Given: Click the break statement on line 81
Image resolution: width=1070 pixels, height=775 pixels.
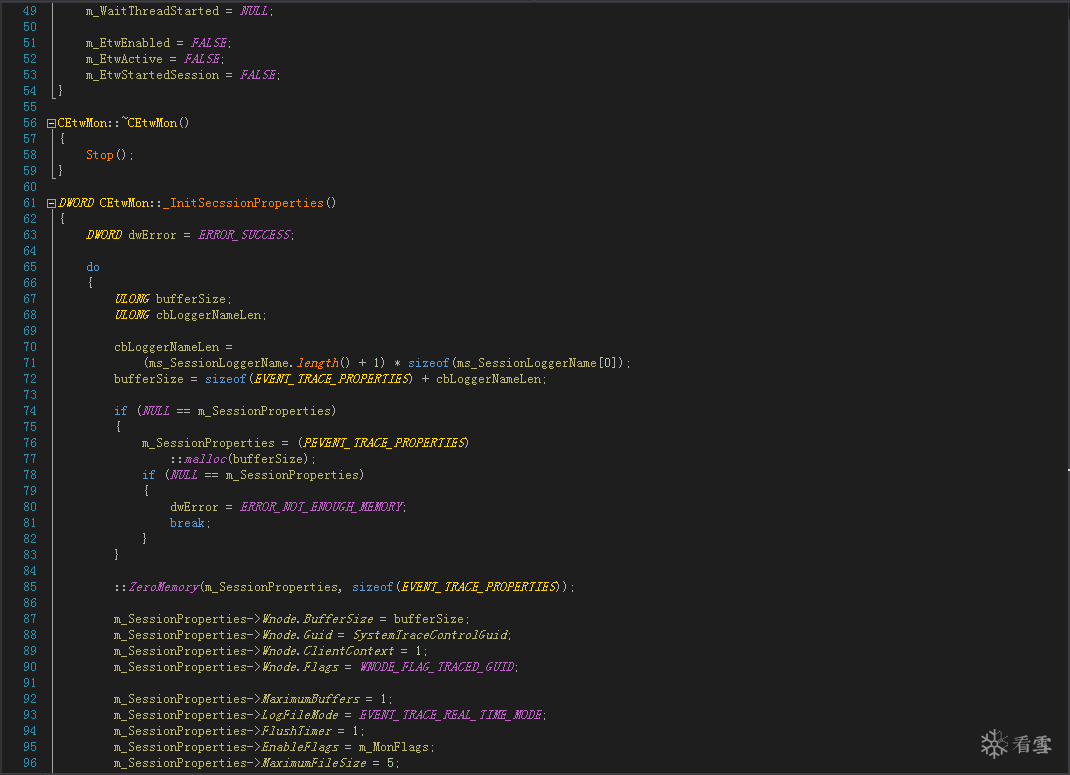Looking at the screenshot, I should (187, 523).
